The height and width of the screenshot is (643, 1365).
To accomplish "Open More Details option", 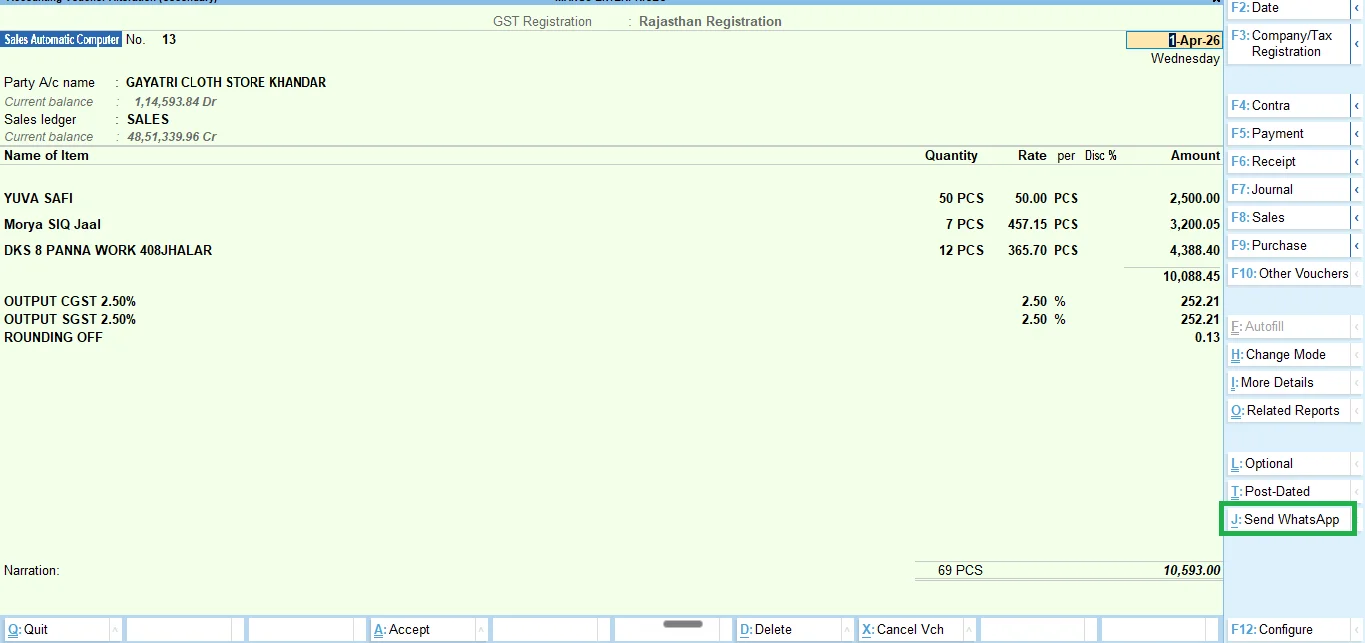I will tap(1289, 383).
